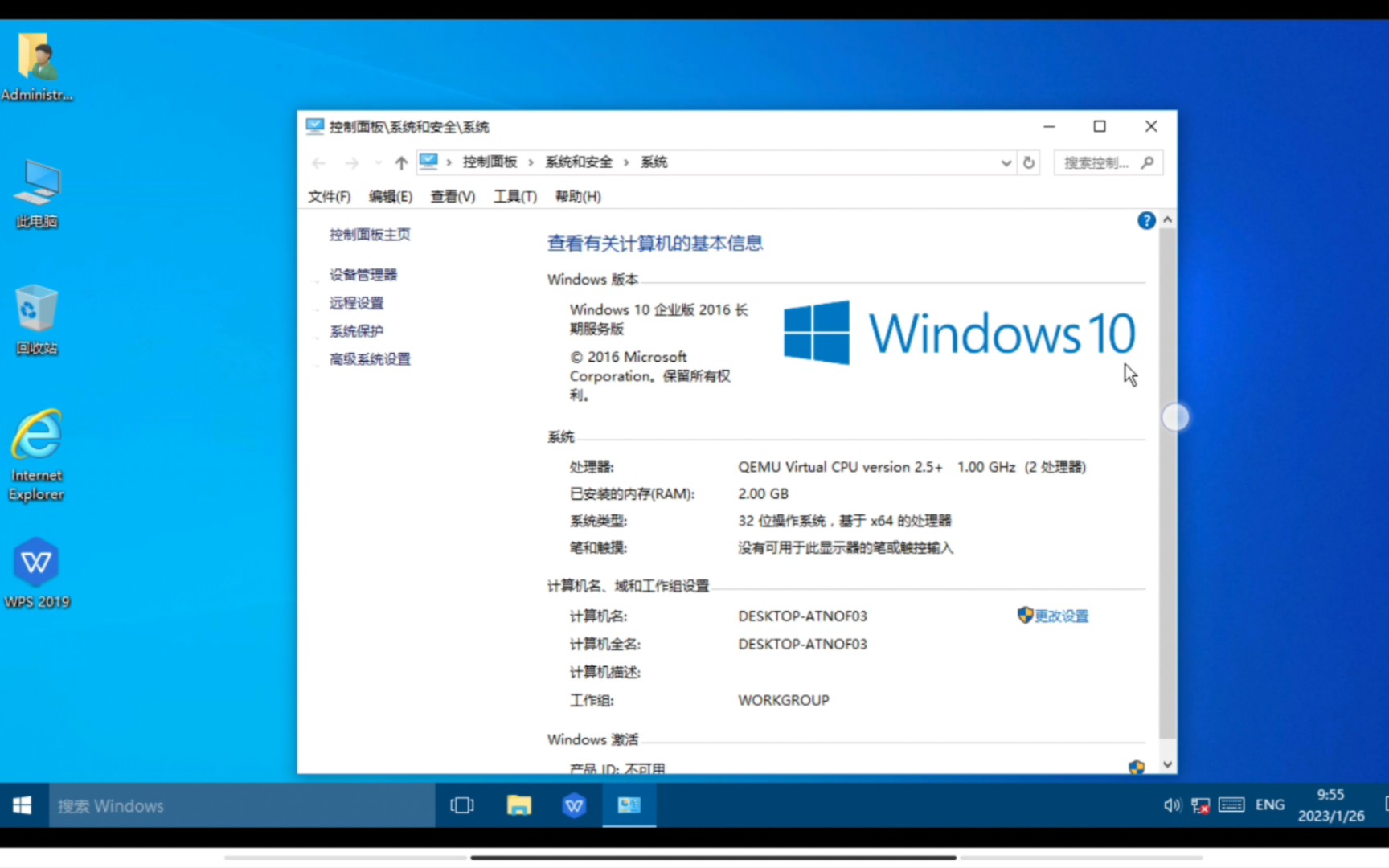Viewport: 1389px width, 868px height.
Task: Open the 文件(F) menu
Action: [330, 196]
